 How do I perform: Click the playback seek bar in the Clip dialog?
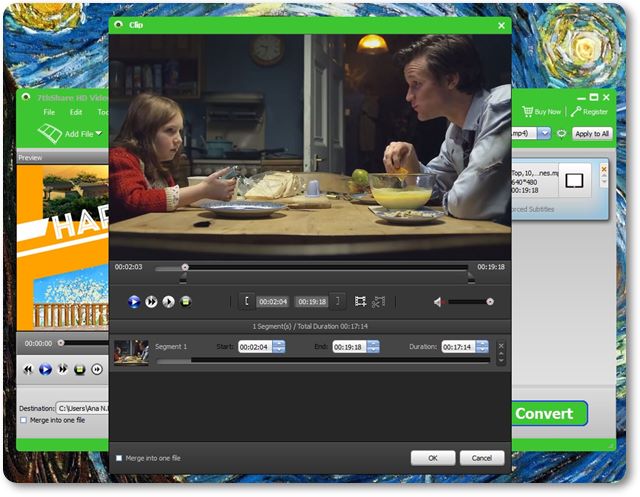tap(311, 267)
